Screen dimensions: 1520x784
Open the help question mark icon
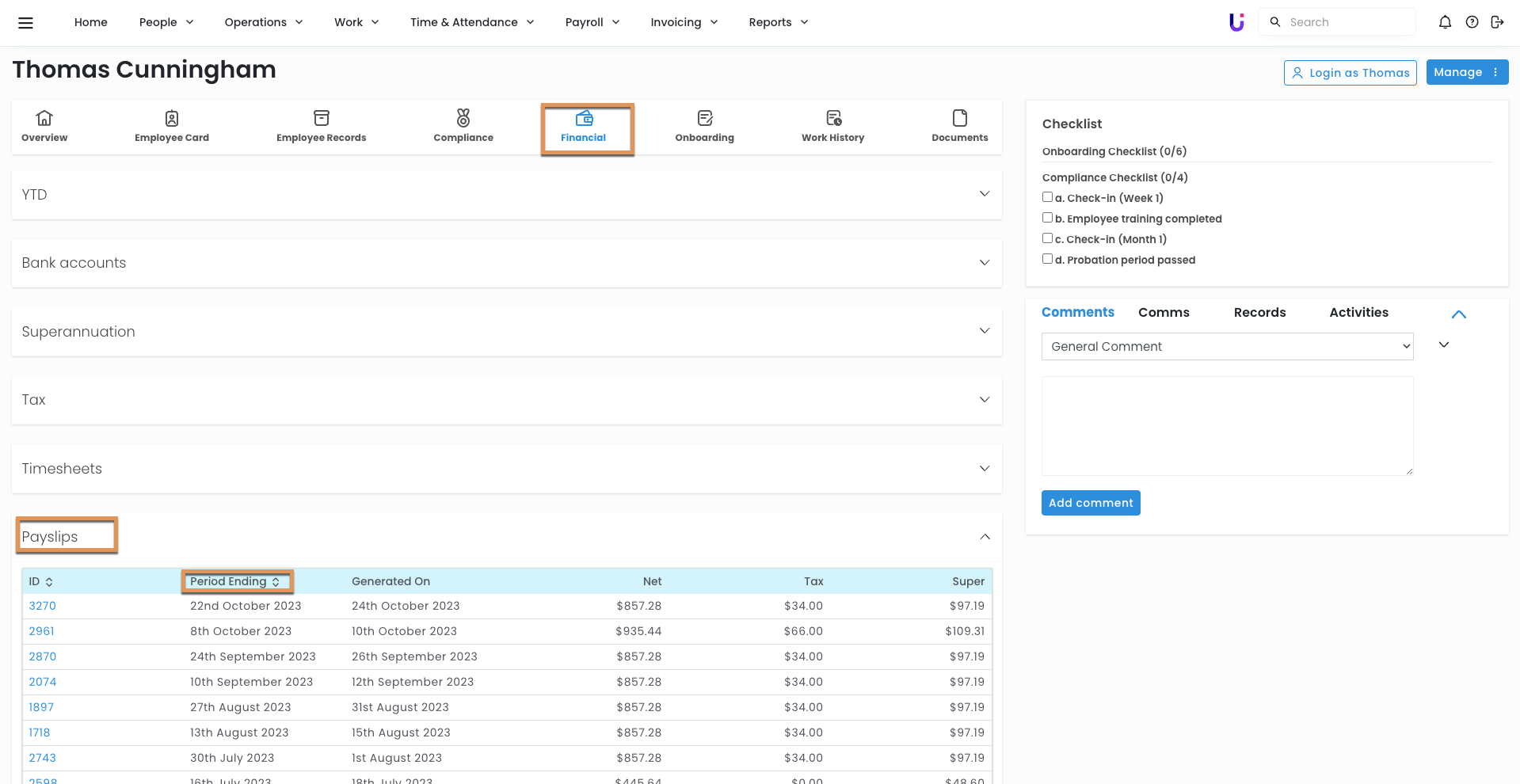tap(1472, 22)
